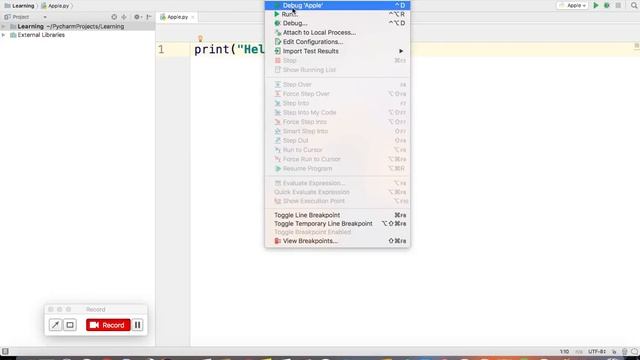Click the lock read-only toggle in status bar
Image resolution: width=640 pixels, height=360 pixels.
(614, 351)
